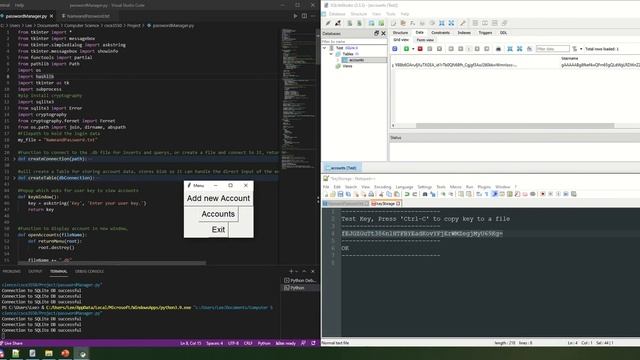This screenshot has height=360, width=640.
Task: Open the yellow folder icon on taskbar
Action: pyautogui.click(x=49, y=353)
